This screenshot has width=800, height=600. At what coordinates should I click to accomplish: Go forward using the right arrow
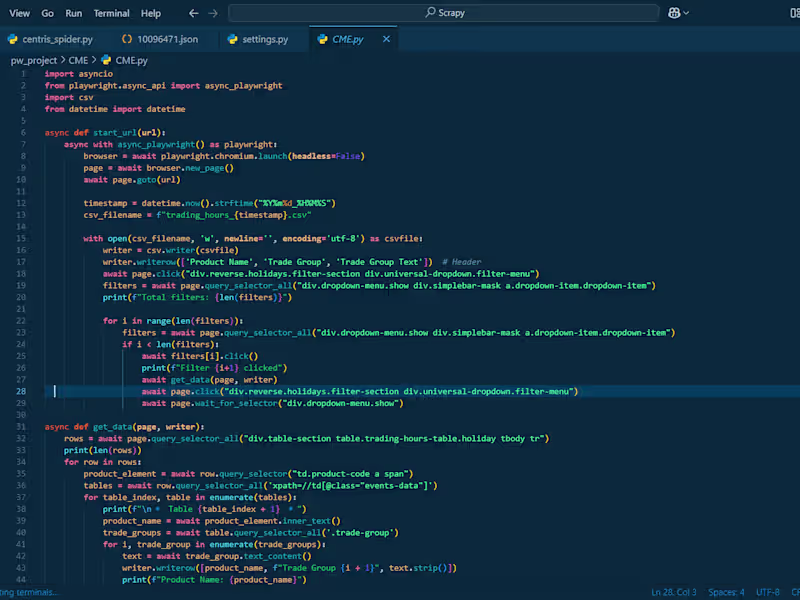(x=212, y=13)
